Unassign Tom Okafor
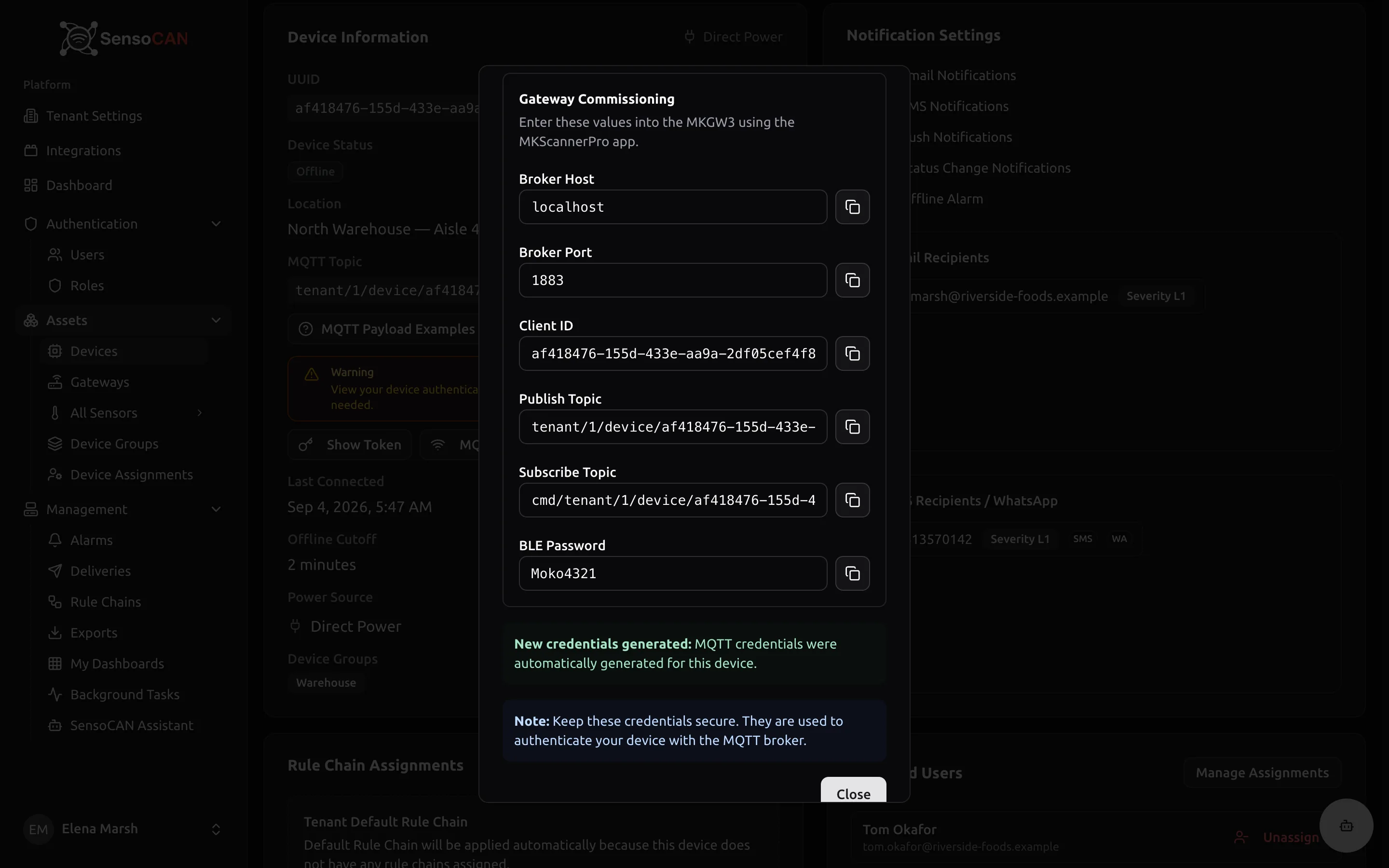The width and height of the screenshot is (1389, 868). (x=1277, y=838)
